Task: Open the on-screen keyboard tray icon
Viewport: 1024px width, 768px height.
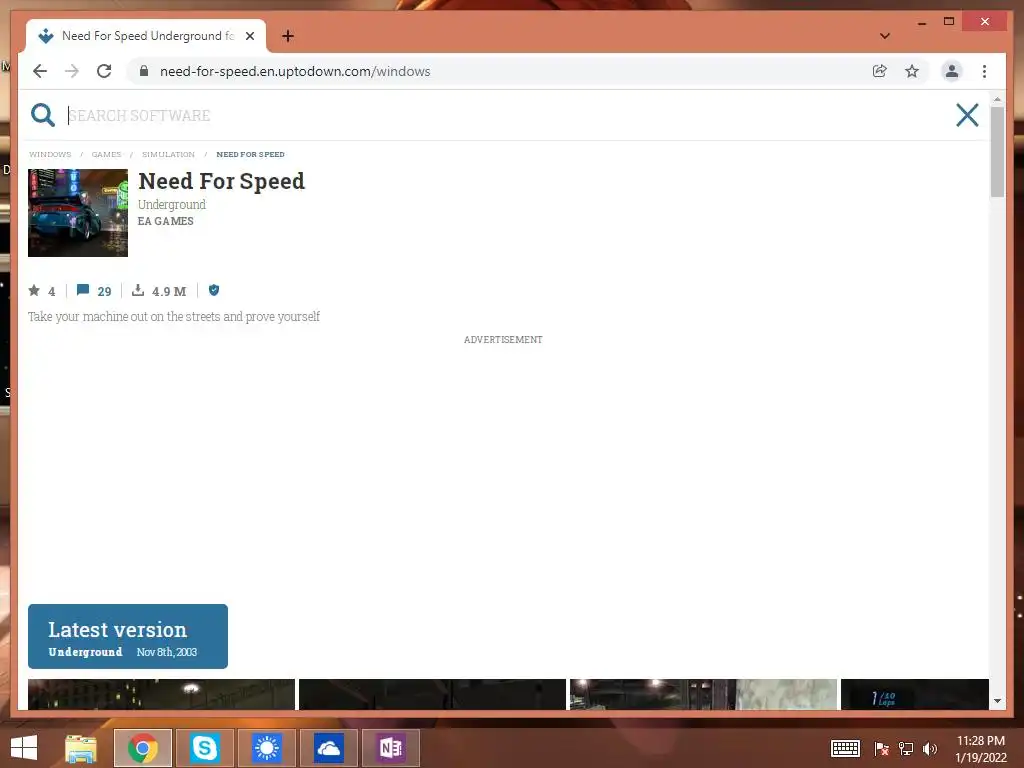Action: tap(845, 748)
